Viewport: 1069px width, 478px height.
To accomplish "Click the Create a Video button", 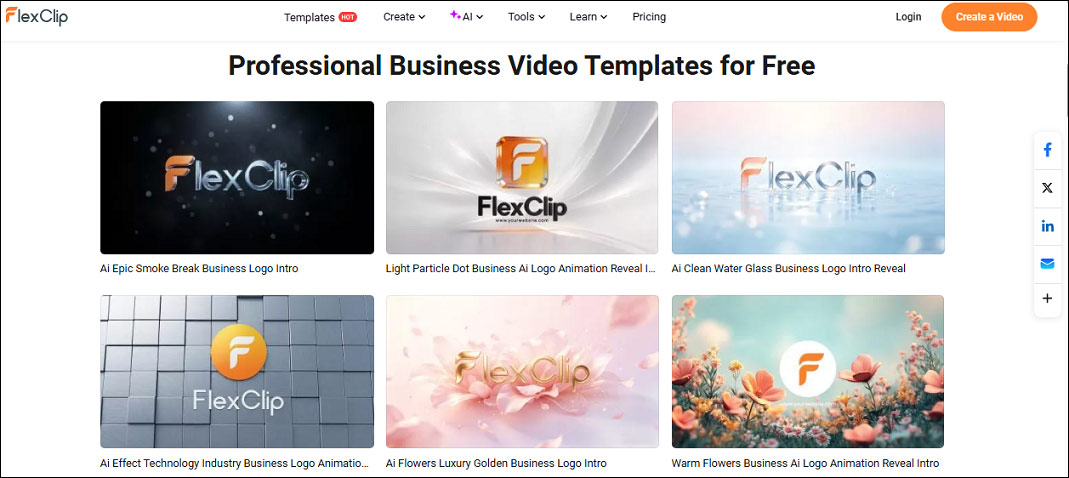I will pos(989,17).
